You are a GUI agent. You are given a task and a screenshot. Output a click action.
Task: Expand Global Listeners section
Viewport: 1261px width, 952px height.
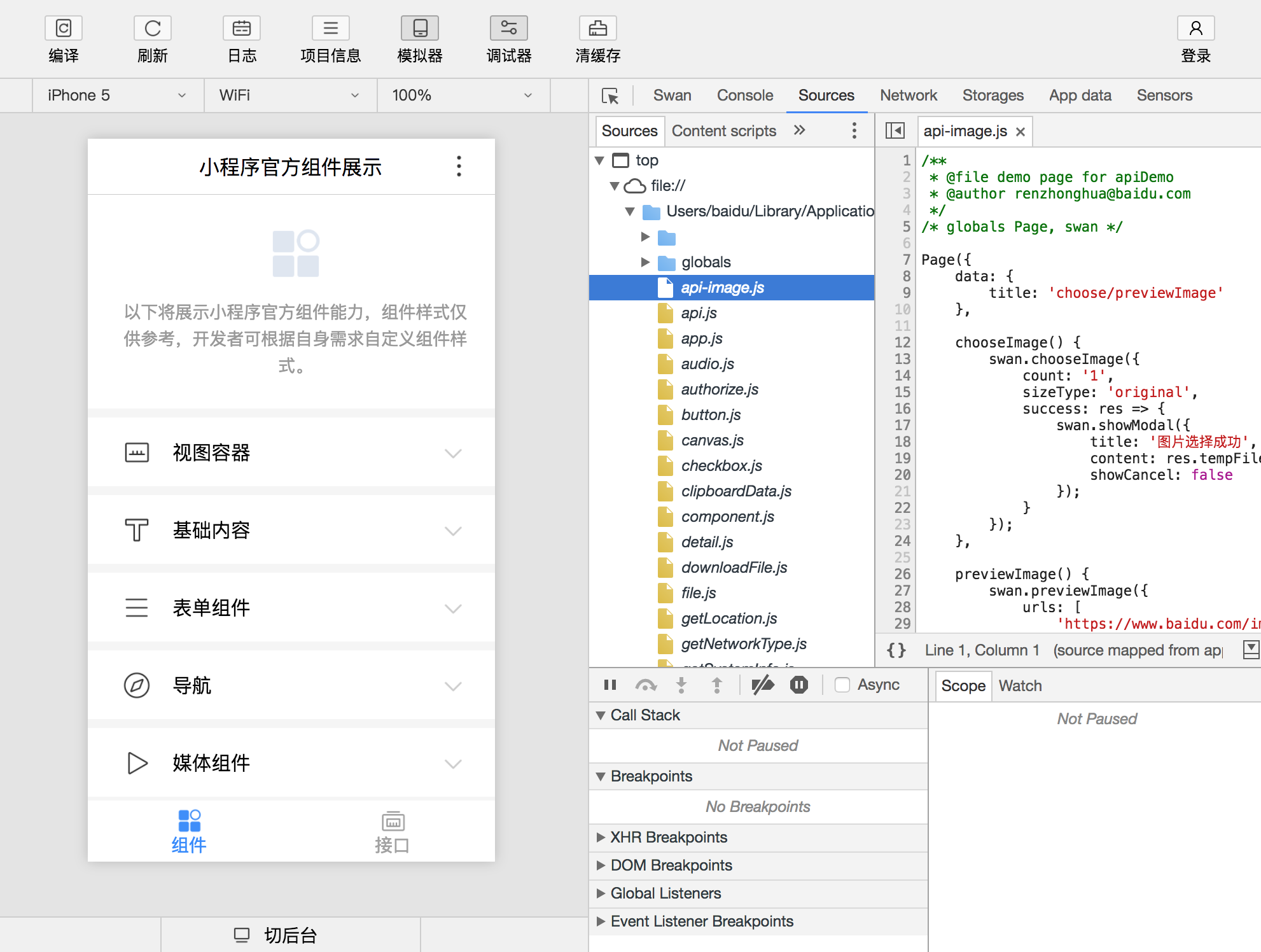(600, 893)
